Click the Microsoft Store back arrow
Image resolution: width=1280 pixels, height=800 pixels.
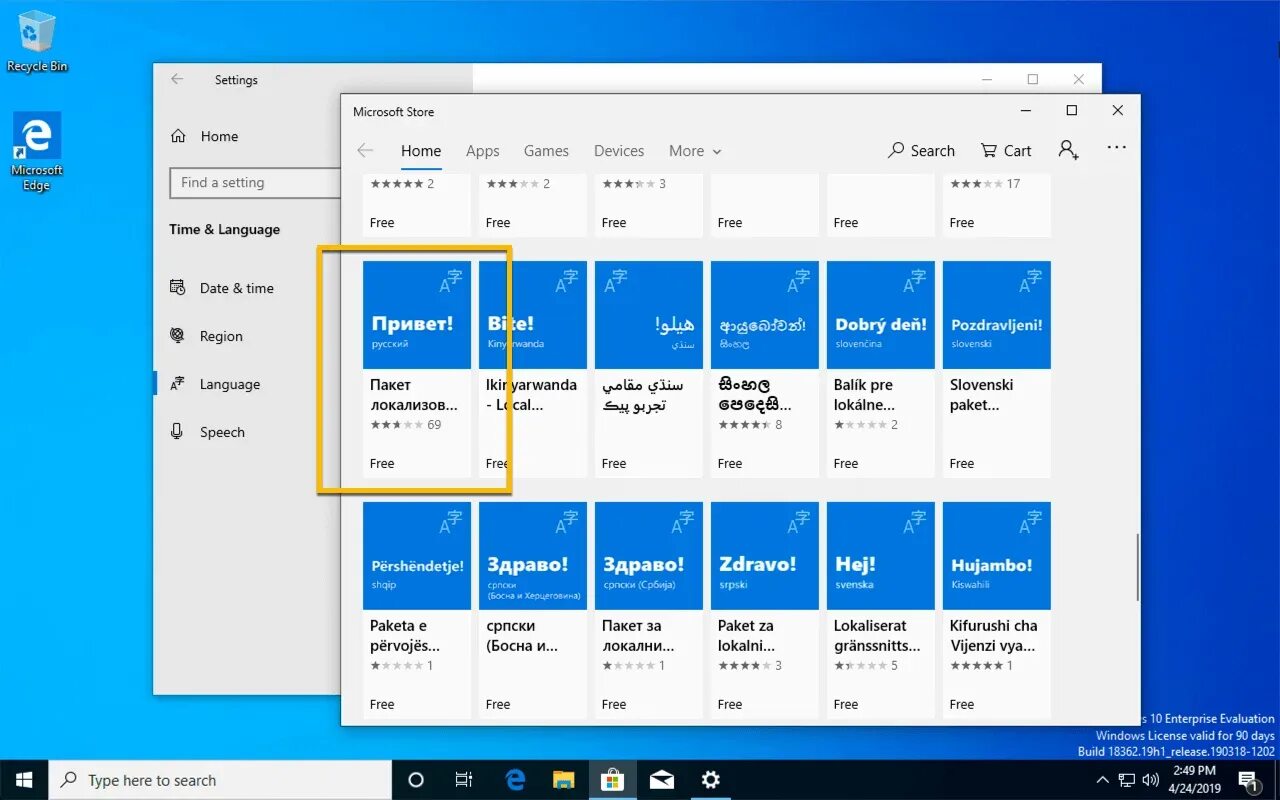(x=365, y=151)
